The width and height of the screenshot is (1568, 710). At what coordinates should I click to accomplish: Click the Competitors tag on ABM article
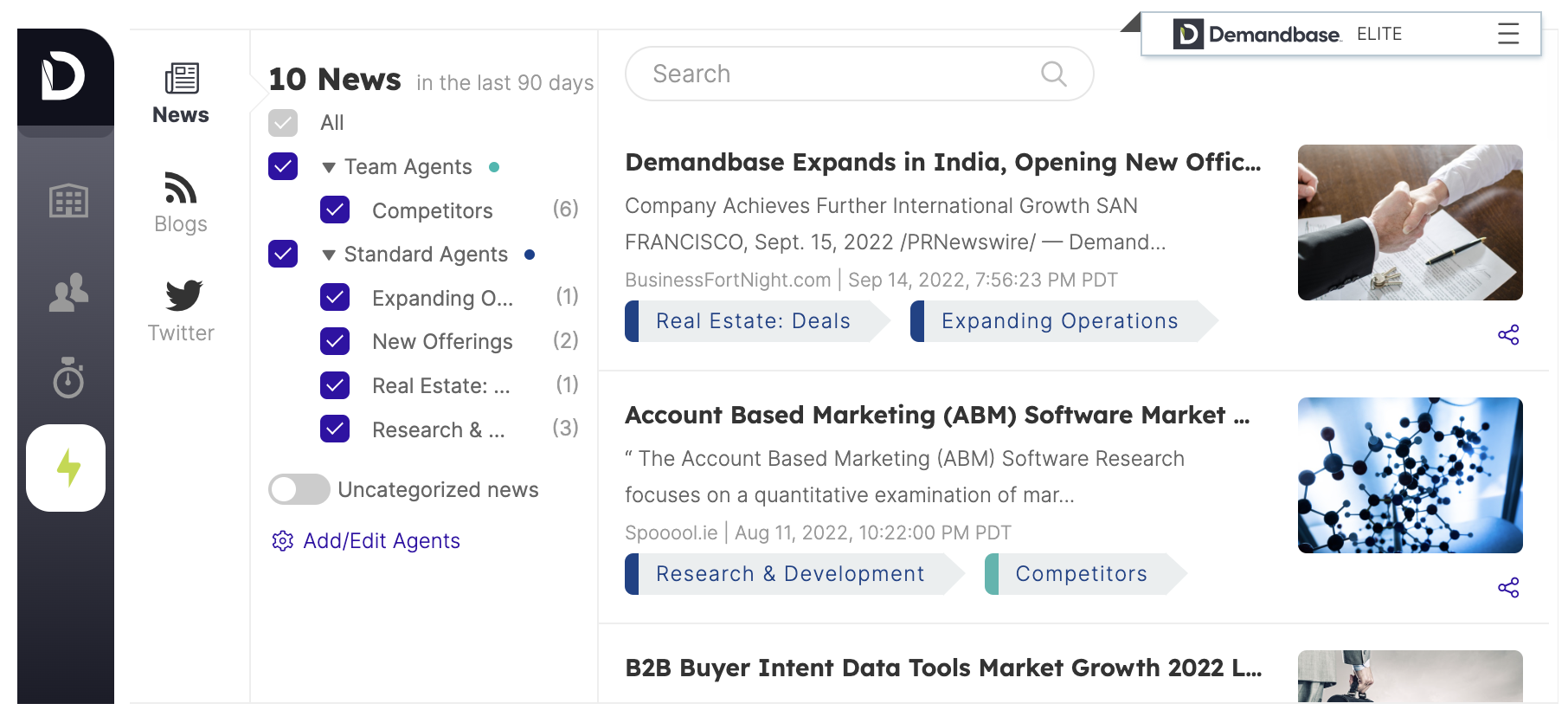click(x=1086, y=574)
